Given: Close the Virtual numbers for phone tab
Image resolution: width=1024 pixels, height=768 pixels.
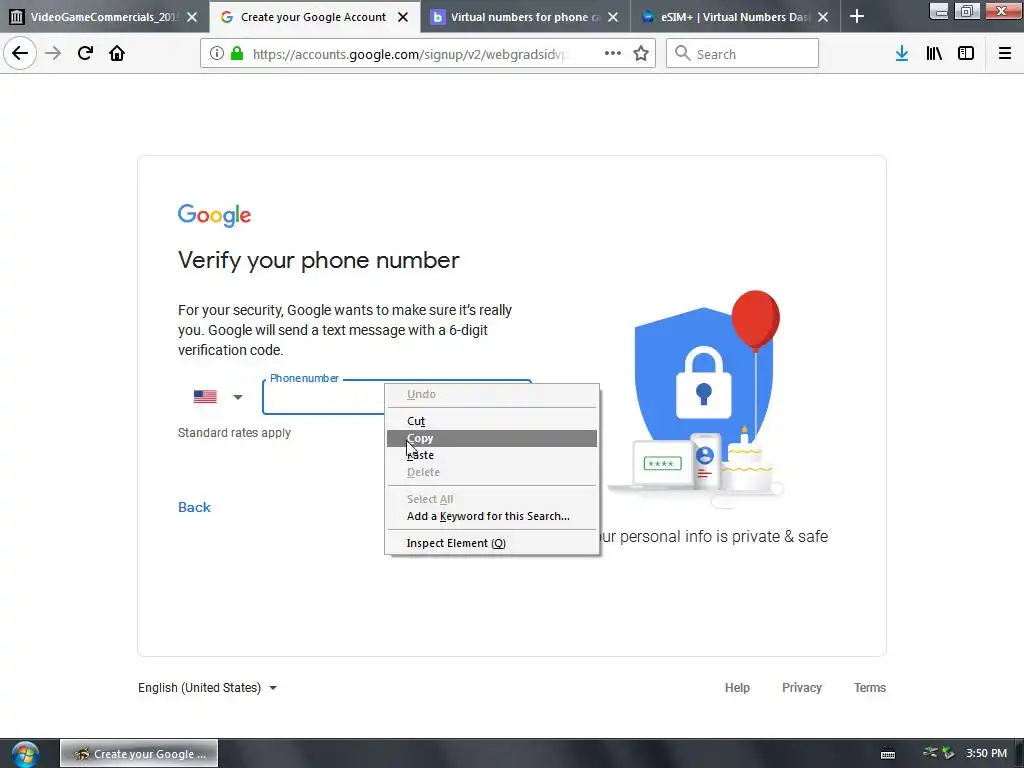Looking at the screenshot, I should pyautogui.click(x=613, y=17).
